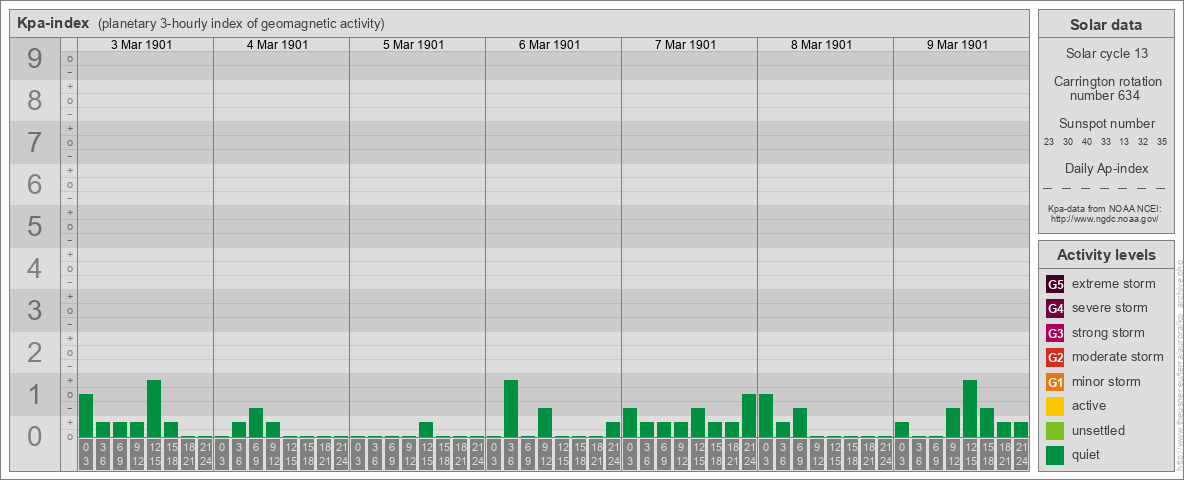
Task: Click the extreme storm legend label
Action: pos(1114,285)
